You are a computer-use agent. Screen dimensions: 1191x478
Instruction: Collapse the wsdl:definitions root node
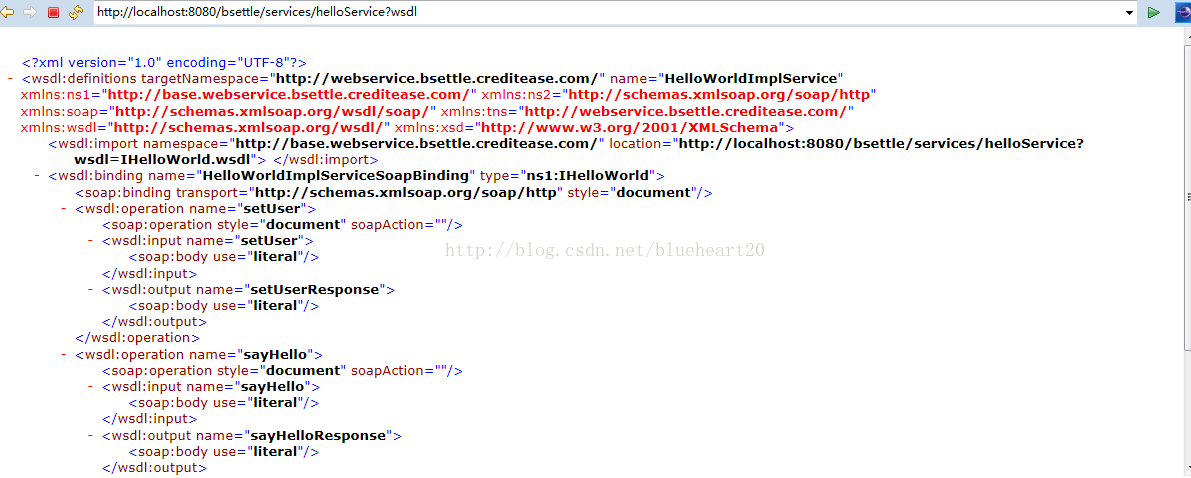11,78
